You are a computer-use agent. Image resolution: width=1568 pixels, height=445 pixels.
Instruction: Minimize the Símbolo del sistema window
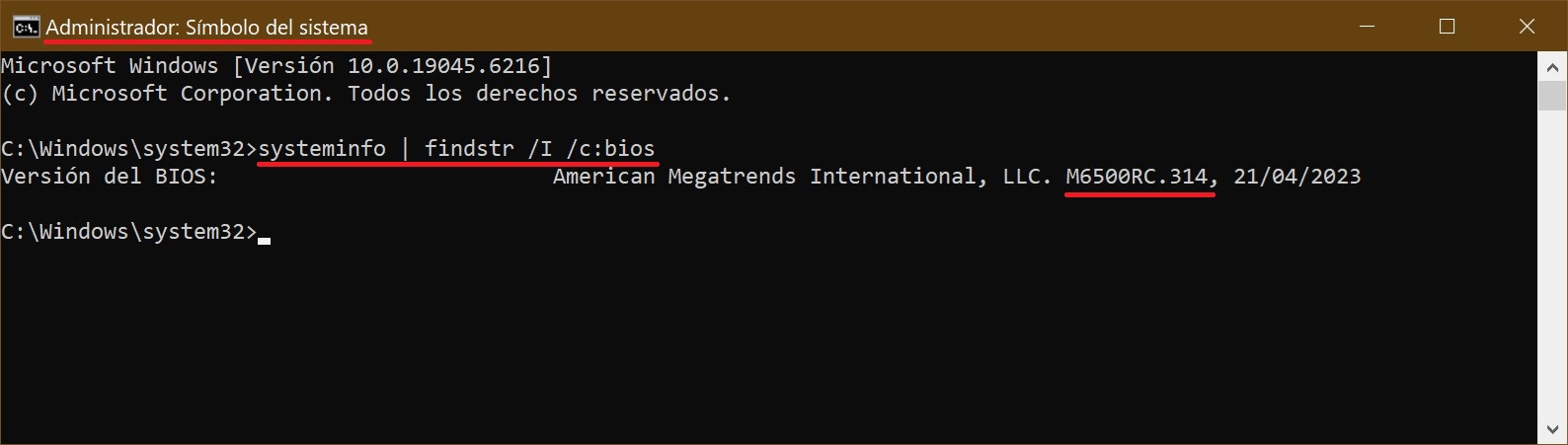1368,27
